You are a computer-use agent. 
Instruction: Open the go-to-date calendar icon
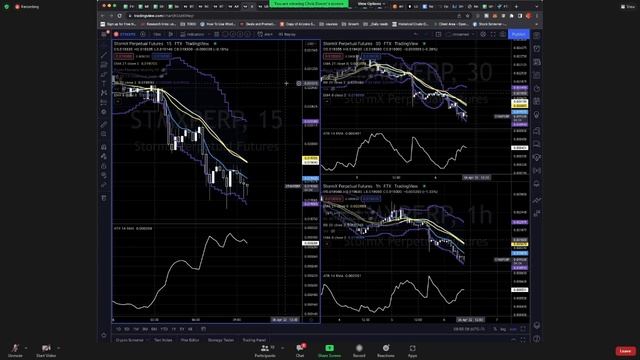204,329
